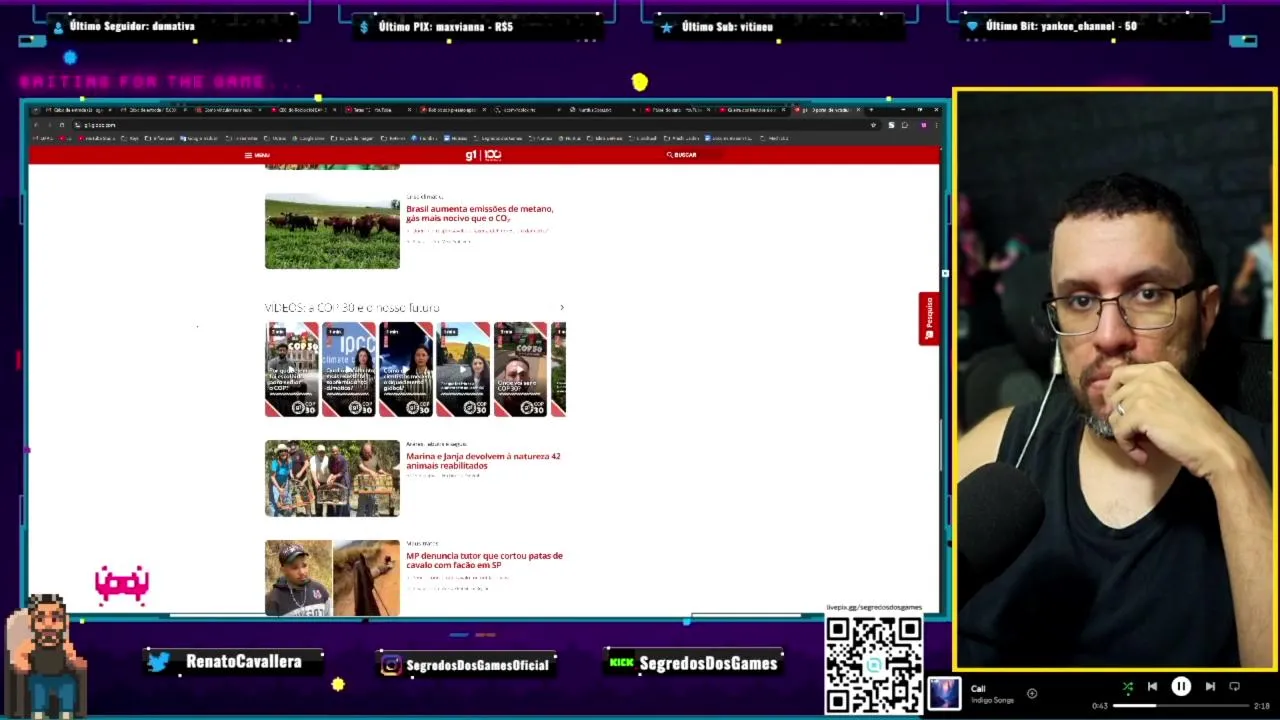
Task: Click the Último PIX dollar icon
Action: [x=365, y=27]
